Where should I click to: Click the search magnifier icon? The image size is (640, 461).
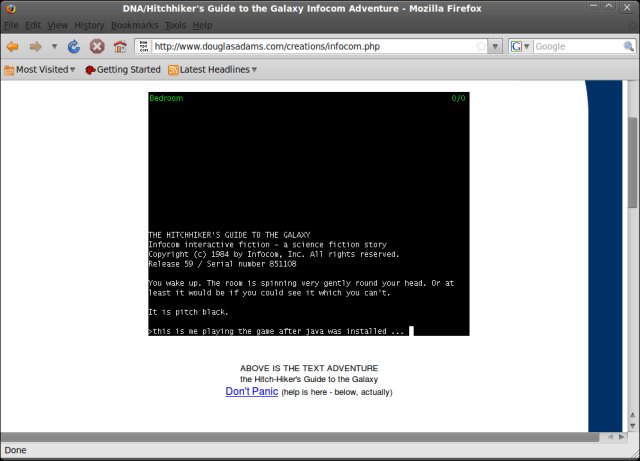pos(629,46)
